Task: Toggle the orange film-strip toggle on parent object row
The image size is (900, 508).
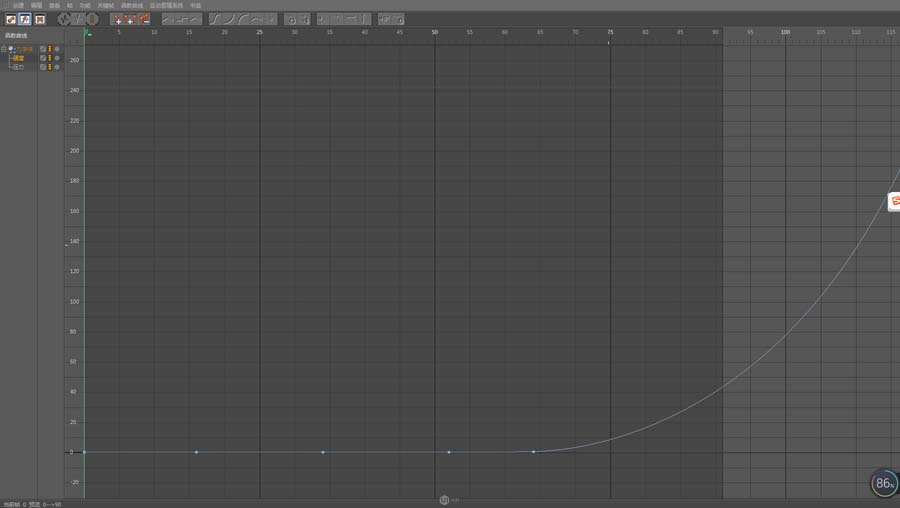Action: pos(50,49)
